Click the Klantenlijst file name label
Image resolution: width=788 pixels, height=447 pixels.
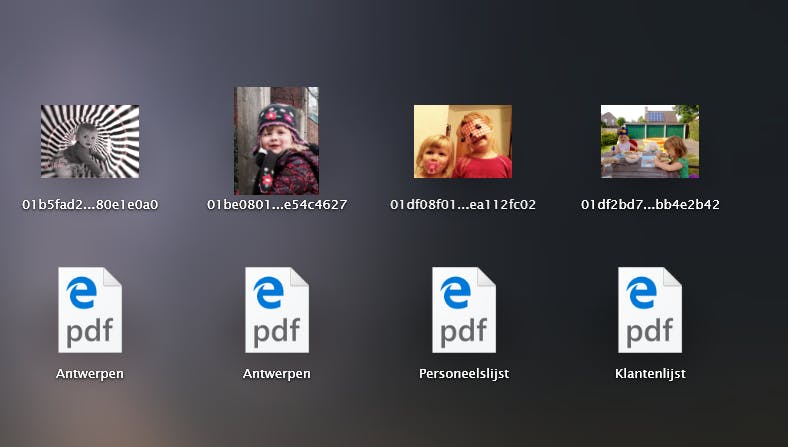650,374
